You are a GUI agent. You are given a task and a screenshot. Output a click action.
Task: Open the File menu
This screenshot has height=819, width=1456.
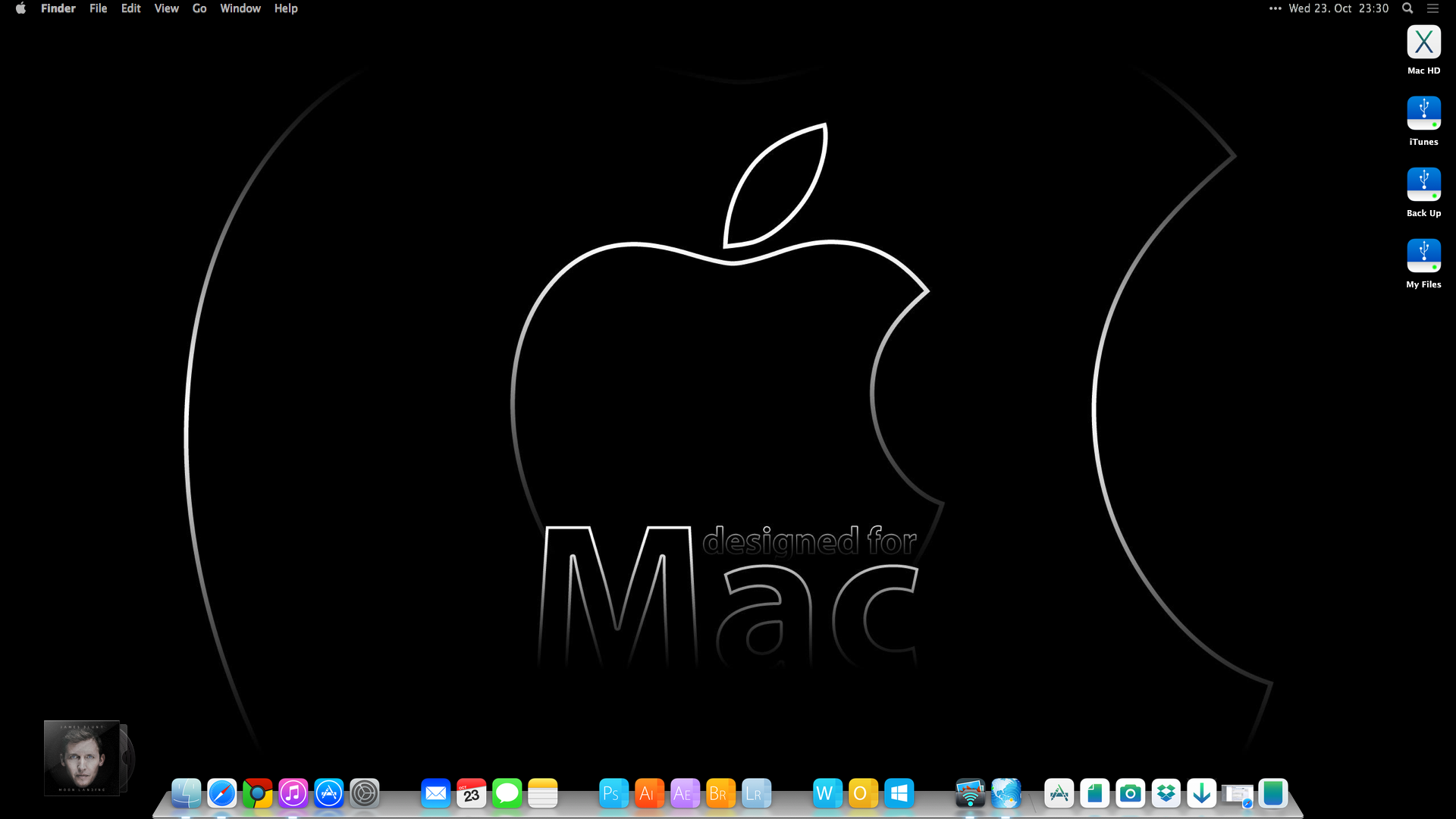coord(99,8)
